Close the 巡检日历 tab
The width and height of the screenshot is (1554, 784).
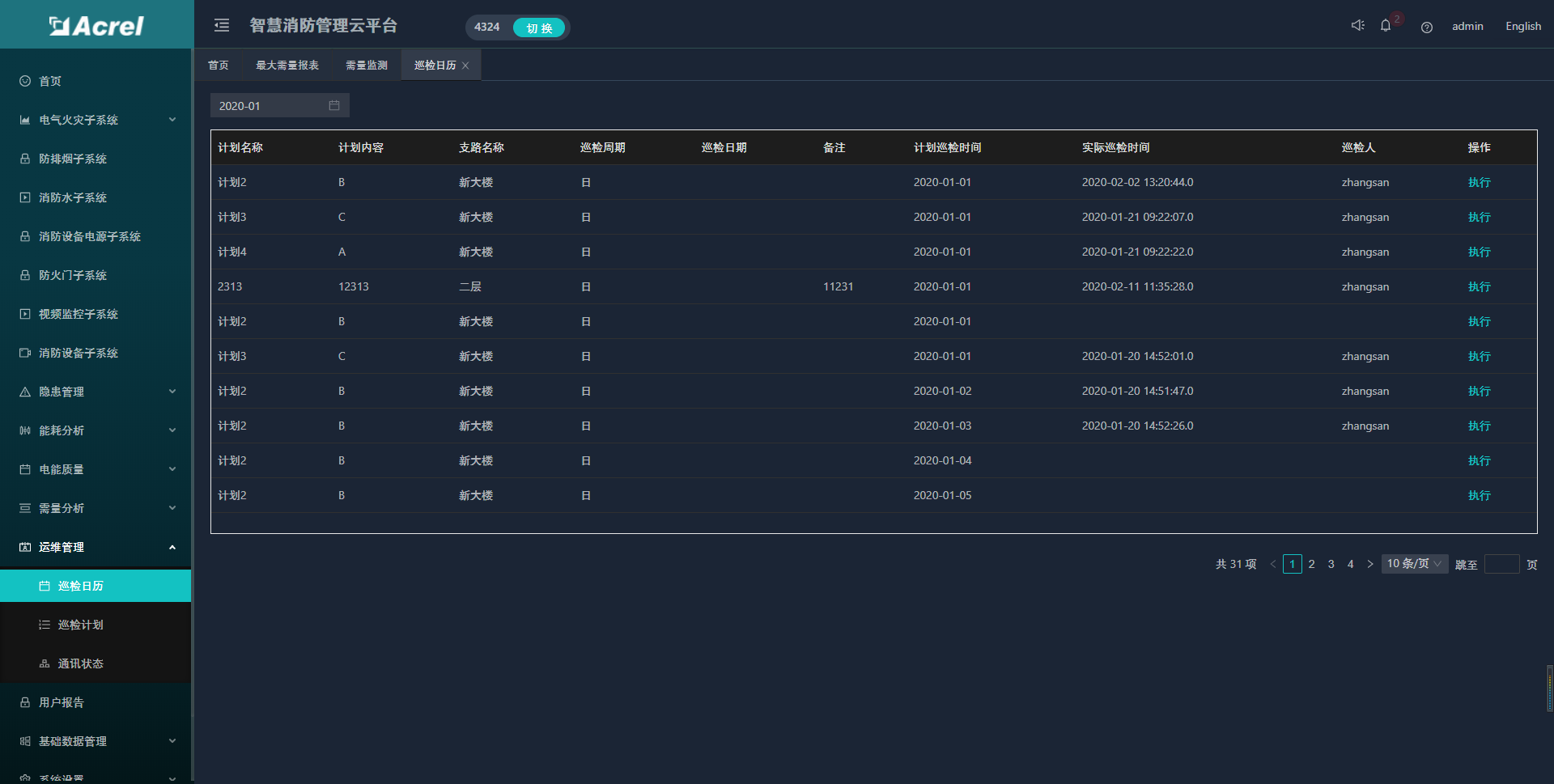465,66
